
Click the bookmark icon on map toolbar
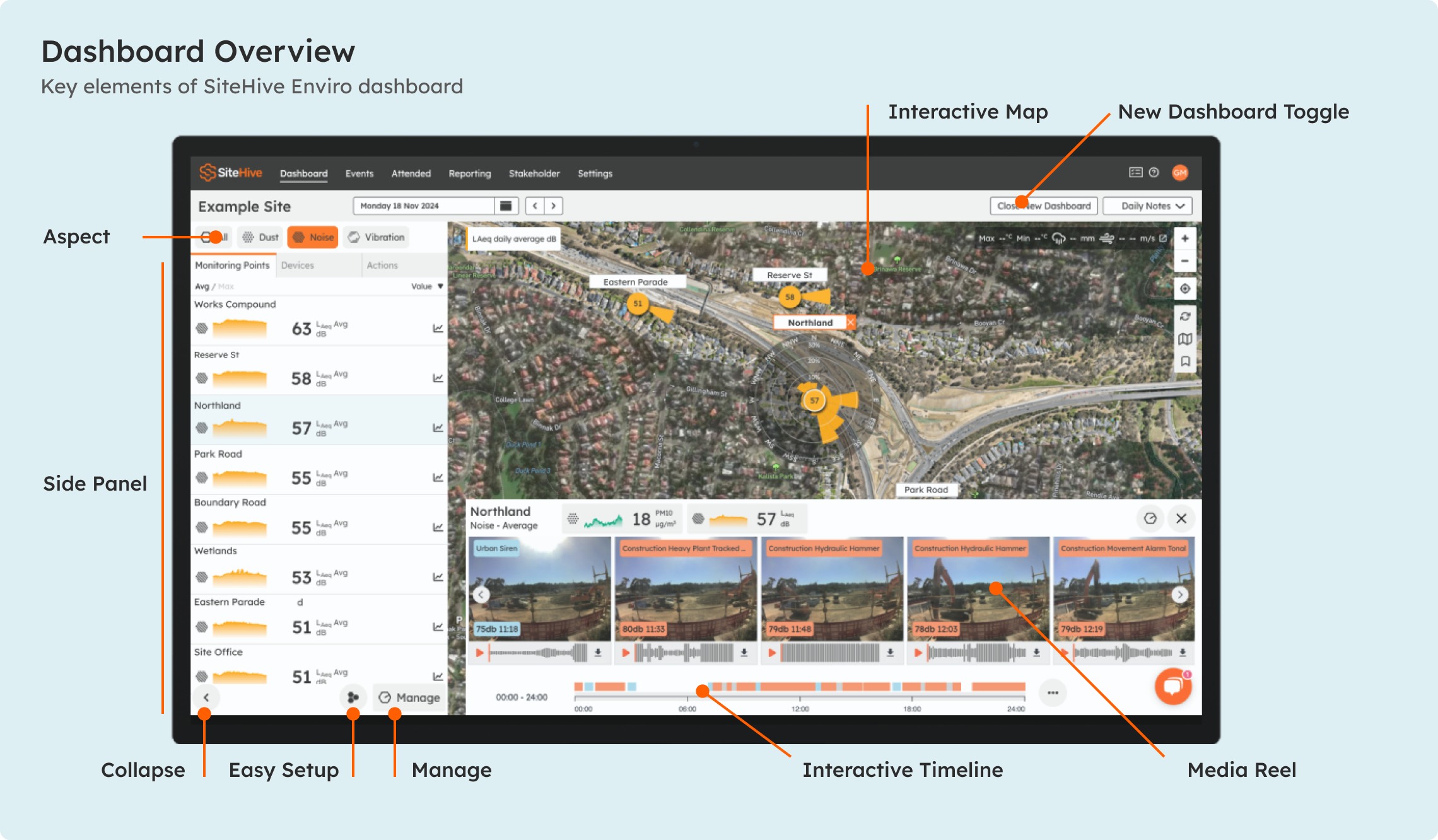coord(1185,361)
